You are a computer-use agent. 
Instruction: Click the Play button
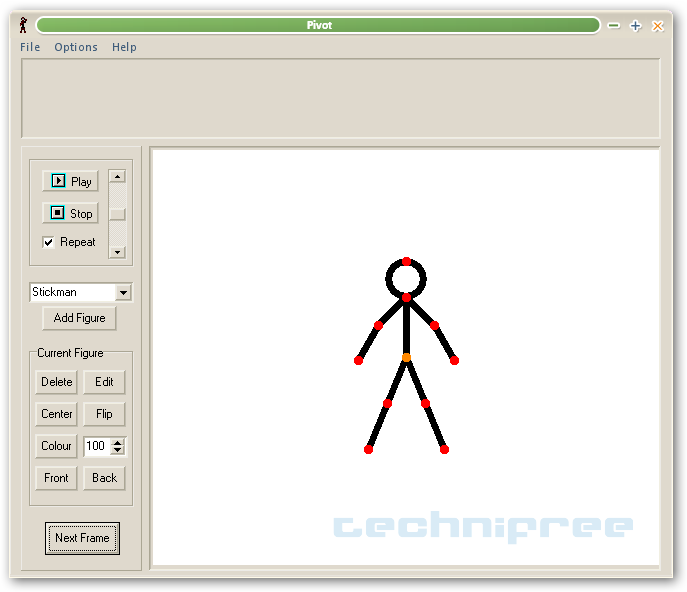click(70, 181)
